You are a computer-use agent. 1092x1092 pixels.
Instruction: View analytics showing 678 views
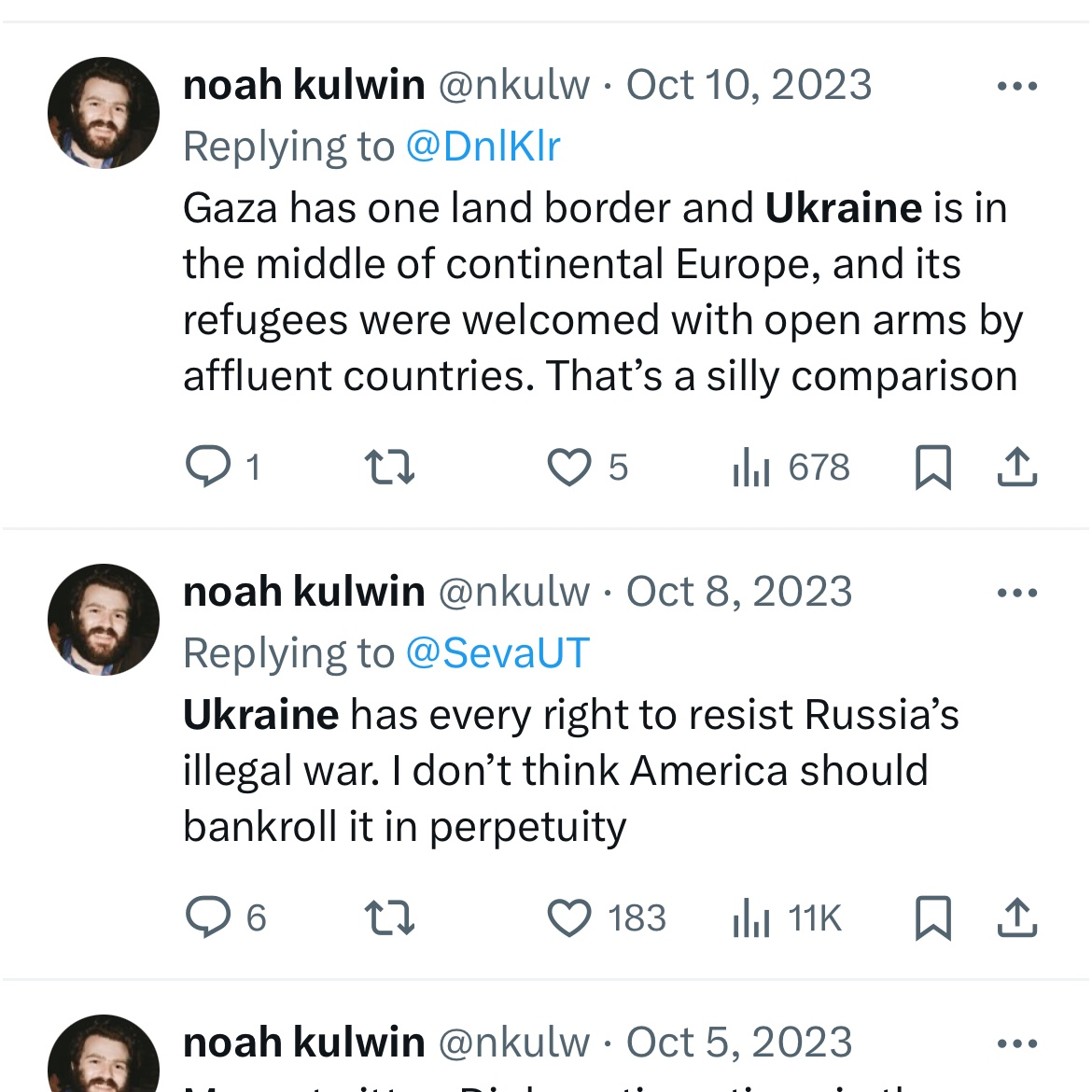click(x=791, y=466)
